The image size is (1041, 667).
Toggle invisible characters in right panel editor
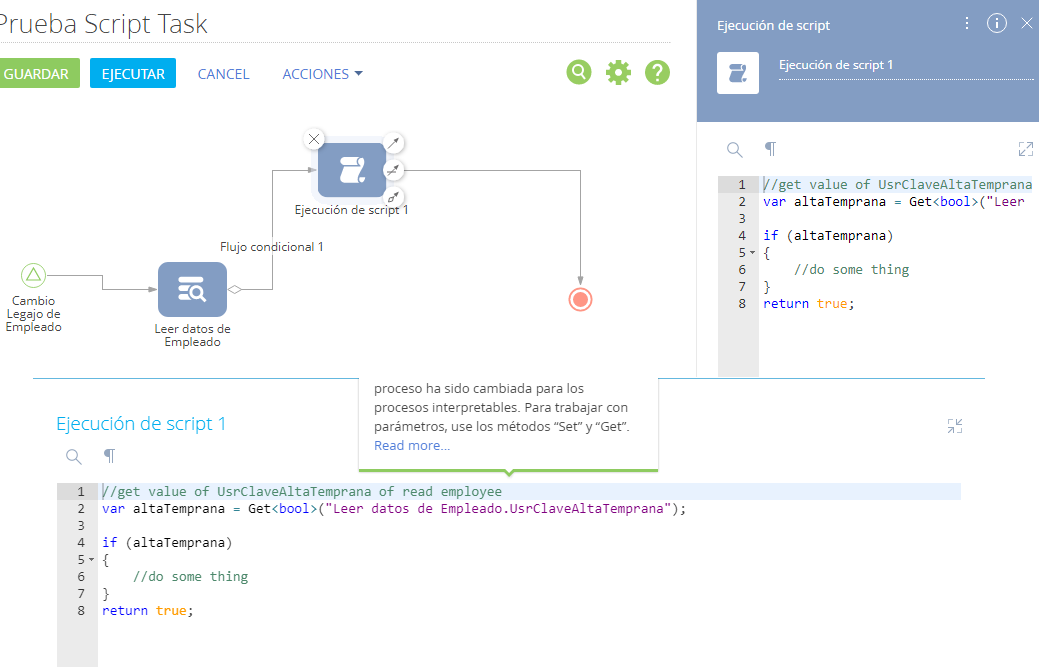click(770, 149)
